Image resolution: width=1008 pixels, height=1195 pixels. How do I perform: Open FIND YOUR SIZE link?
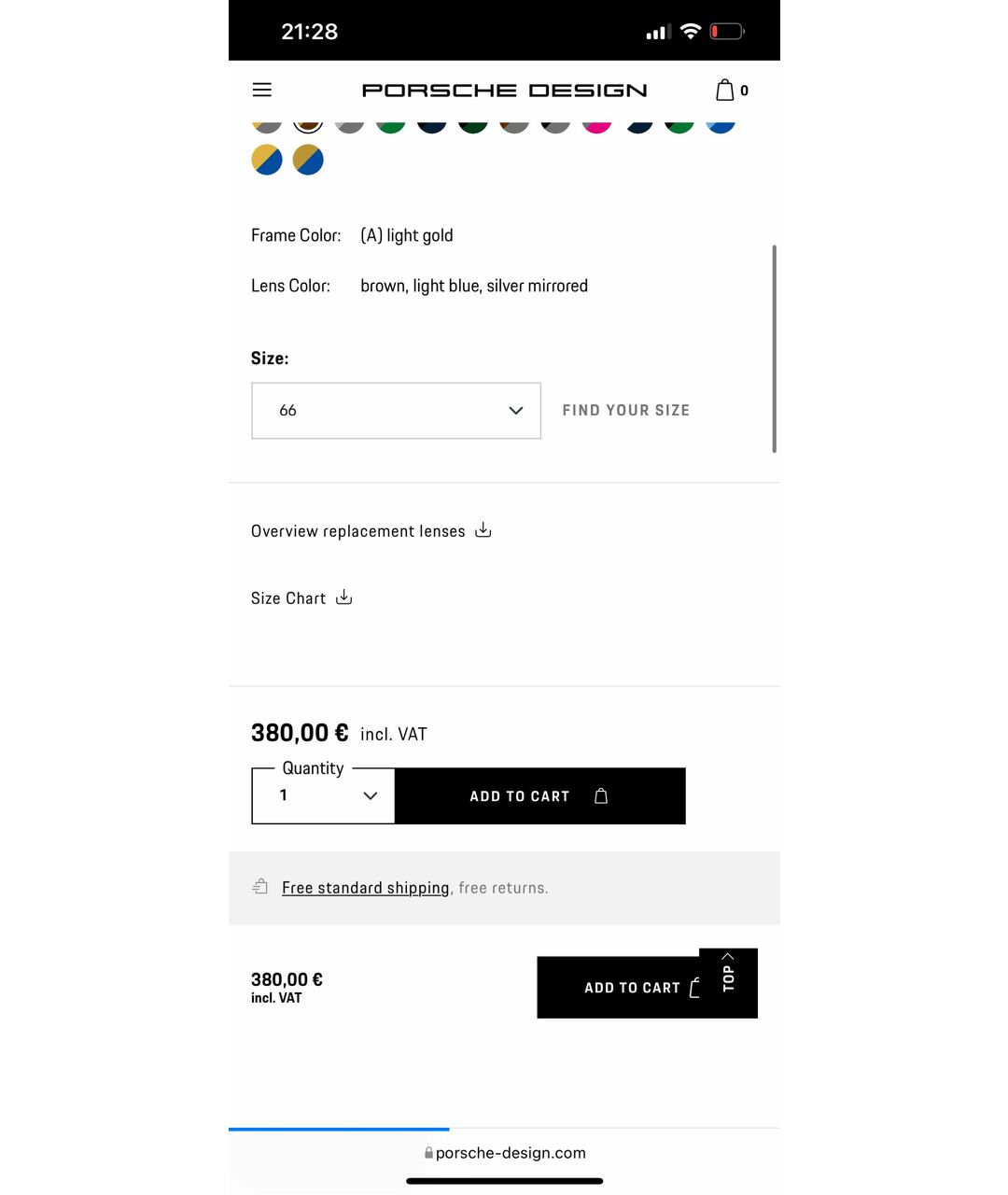(x=626, y=411)
